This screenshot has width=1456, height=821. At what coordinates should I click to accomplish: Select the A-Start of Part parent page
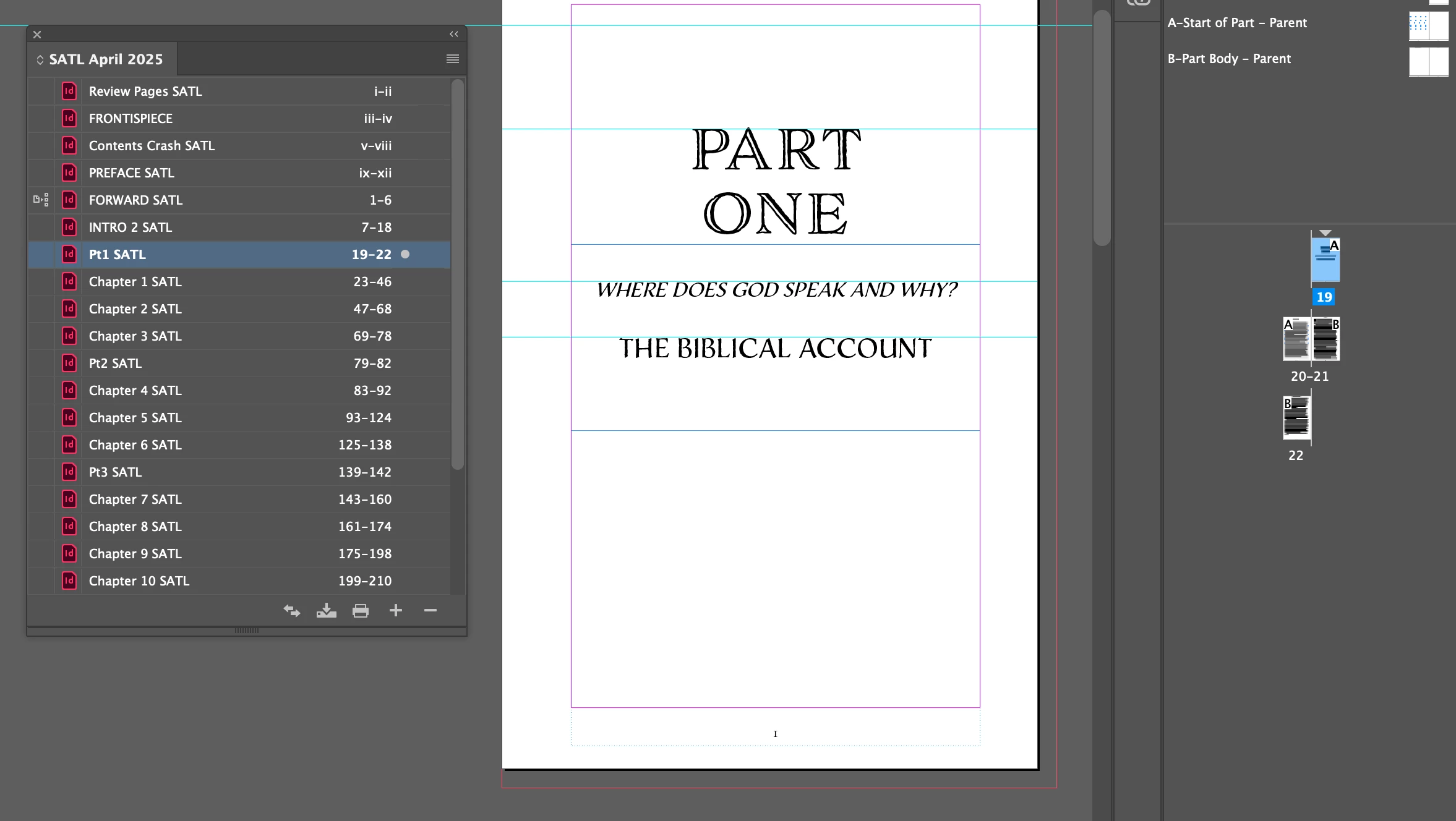pyautogui.click(x=1237, y=23)
